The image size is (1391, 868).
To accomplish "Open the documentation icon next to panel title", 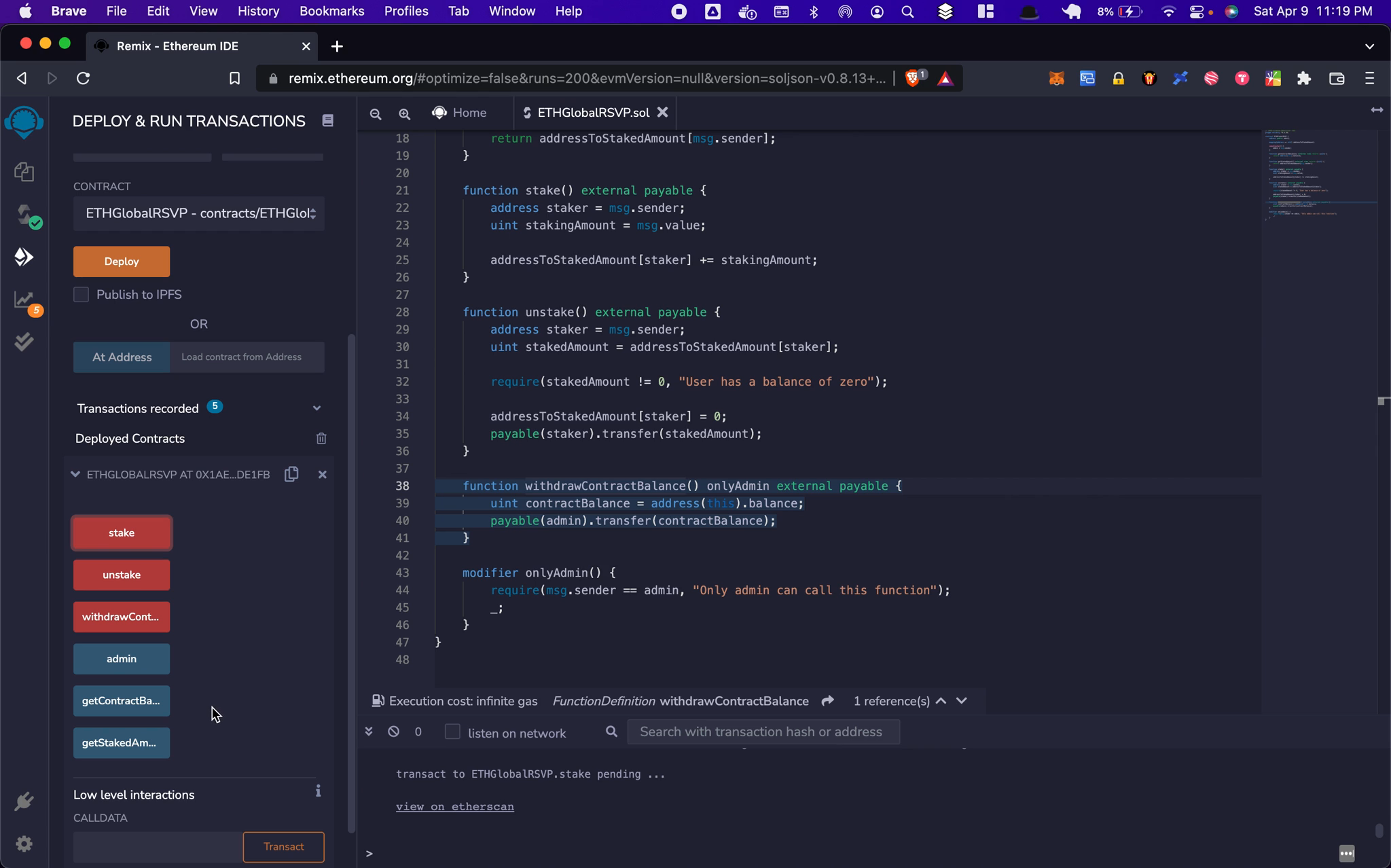I will (328, 121).
